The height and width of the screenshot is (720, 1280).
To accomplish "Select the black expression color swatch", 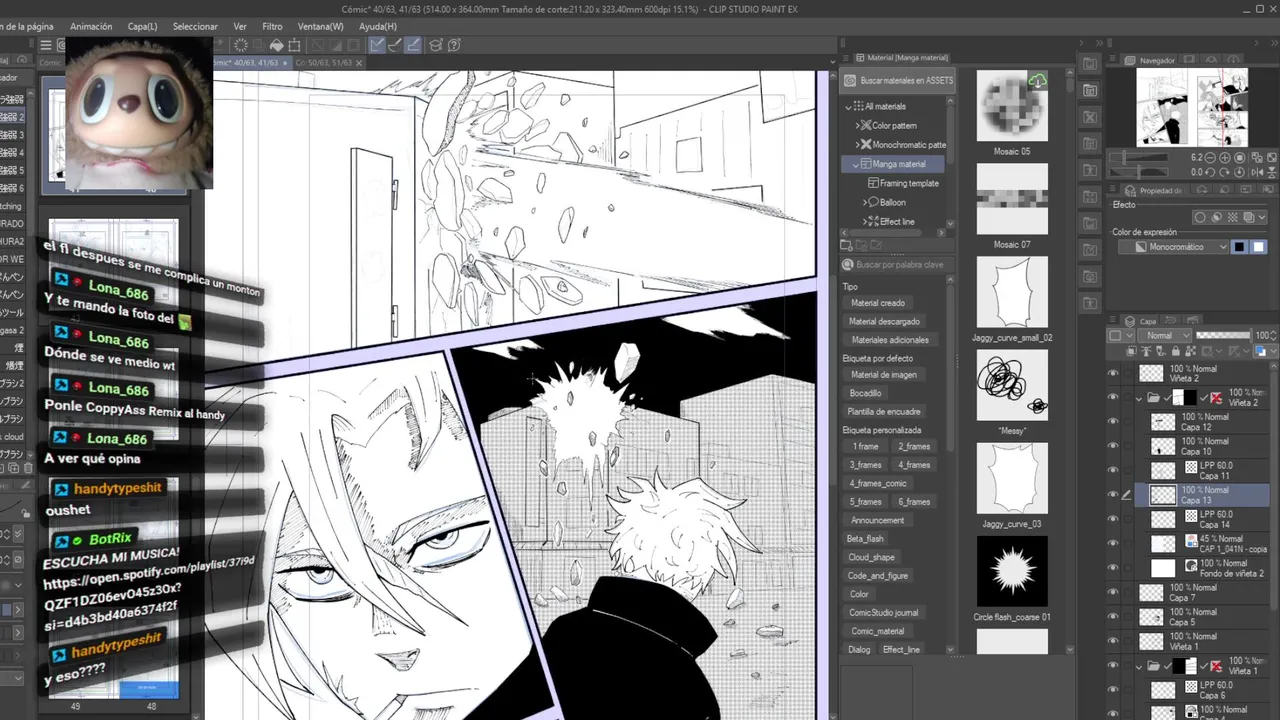I will 1239,247.
